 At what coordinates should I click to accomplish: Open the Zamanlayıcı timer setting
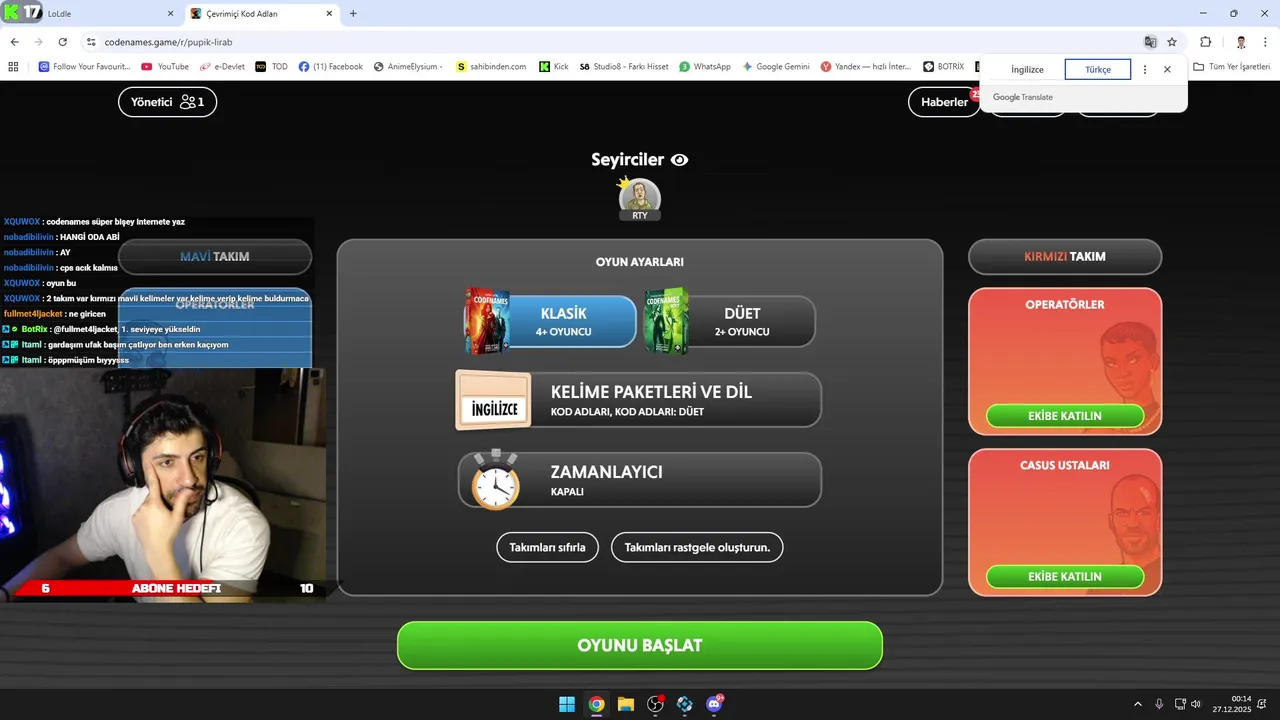pyautogui.click(x=639, y=480)
